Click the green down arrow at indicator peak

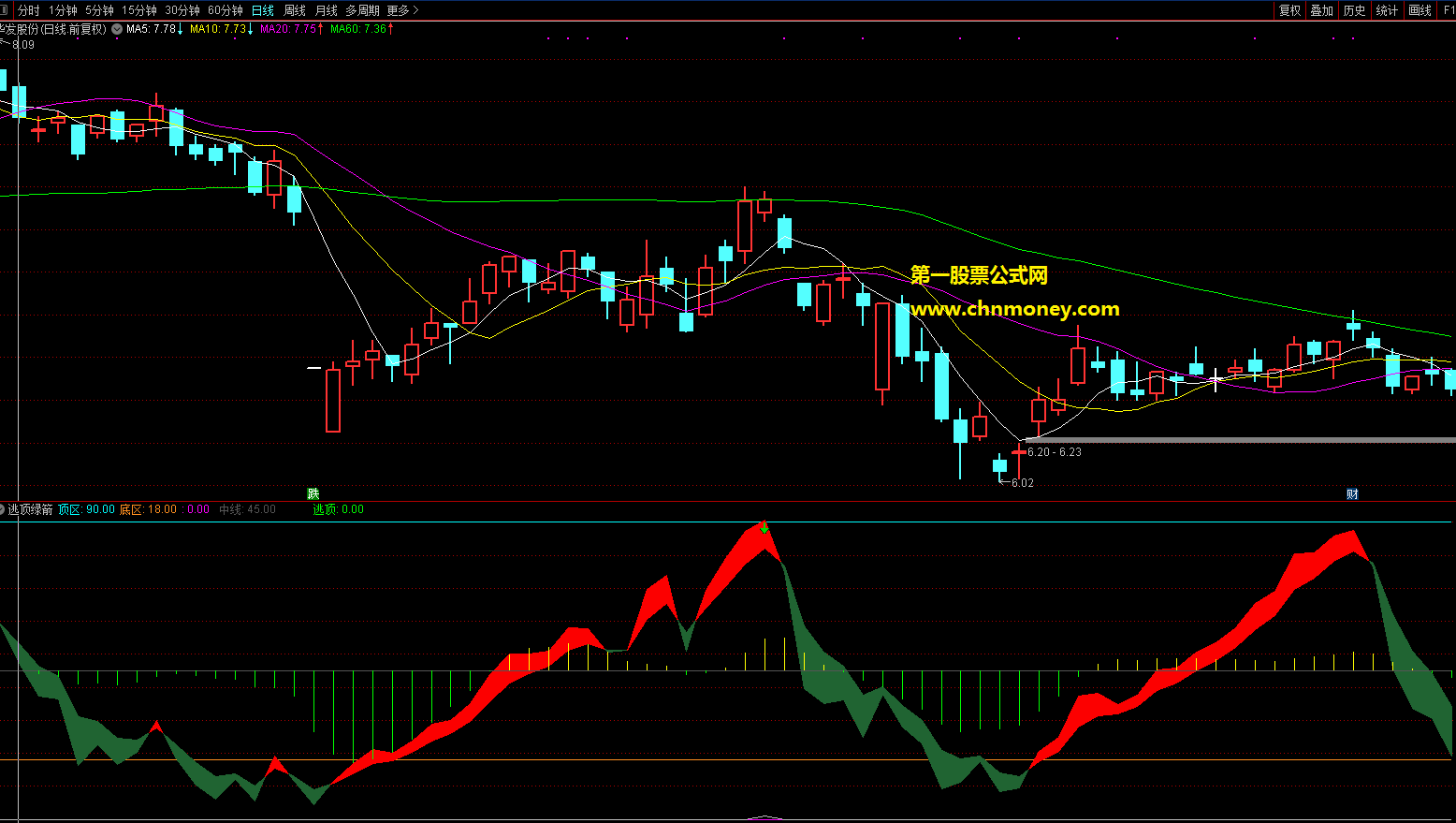(x=764, y=528)
